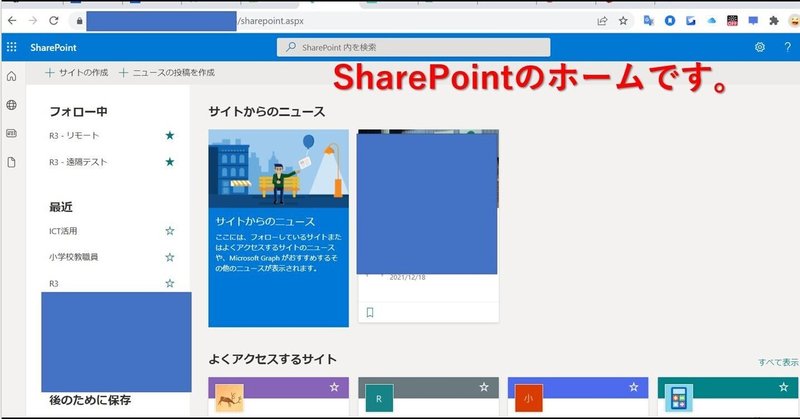
Task: Follow the R3 recent site star
Action: [x=170, y=283]
